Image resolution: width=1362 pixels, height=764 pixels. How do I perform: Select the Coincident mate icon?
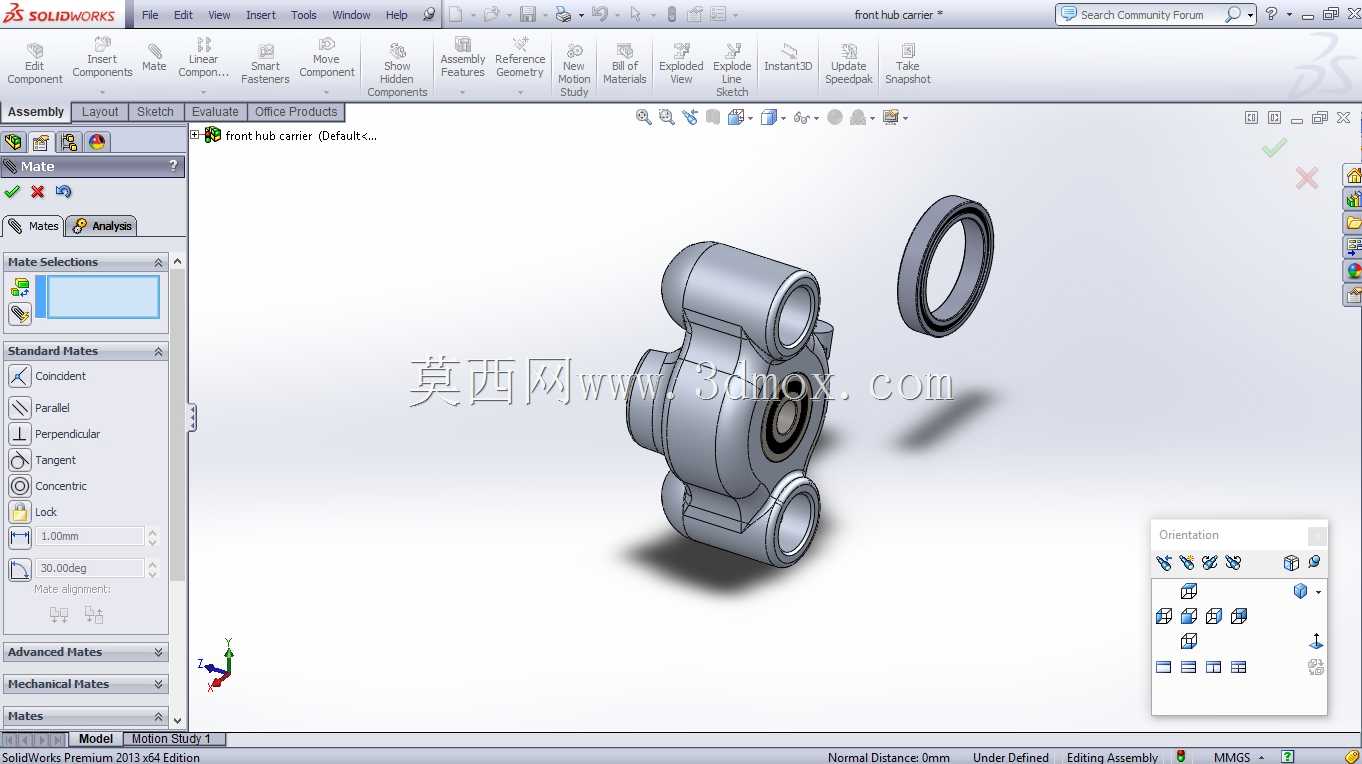20,377
